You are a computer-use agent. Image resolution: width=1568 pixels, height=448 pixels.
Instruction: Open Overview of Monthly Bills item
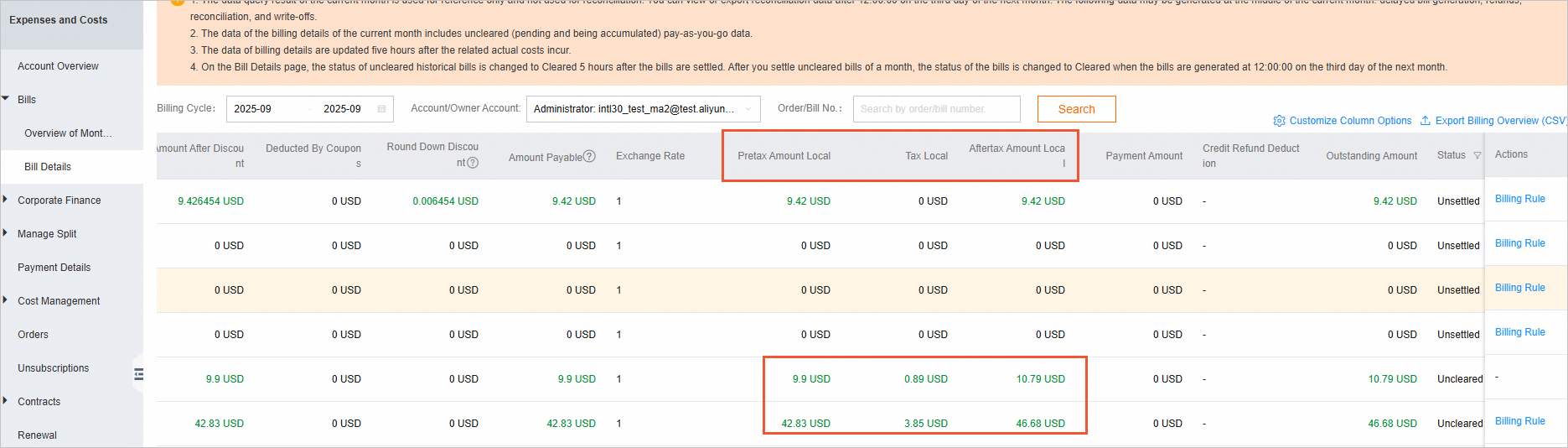tap(68, 133)
